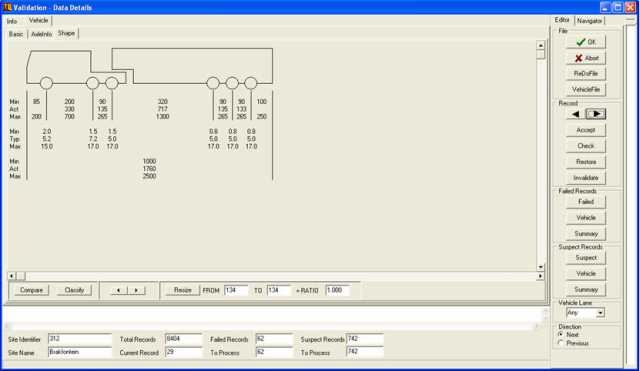Click the previous record left arrow
The width and height of the screenshot is (640, 371).
(576, 114)
